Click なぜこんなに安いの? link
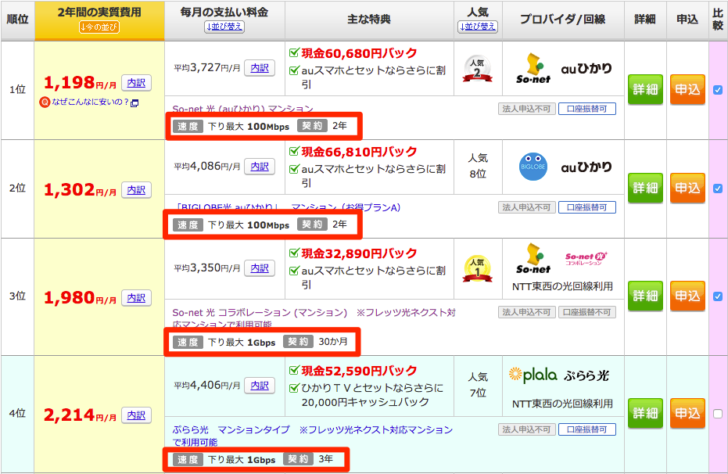 click(90, 102)
